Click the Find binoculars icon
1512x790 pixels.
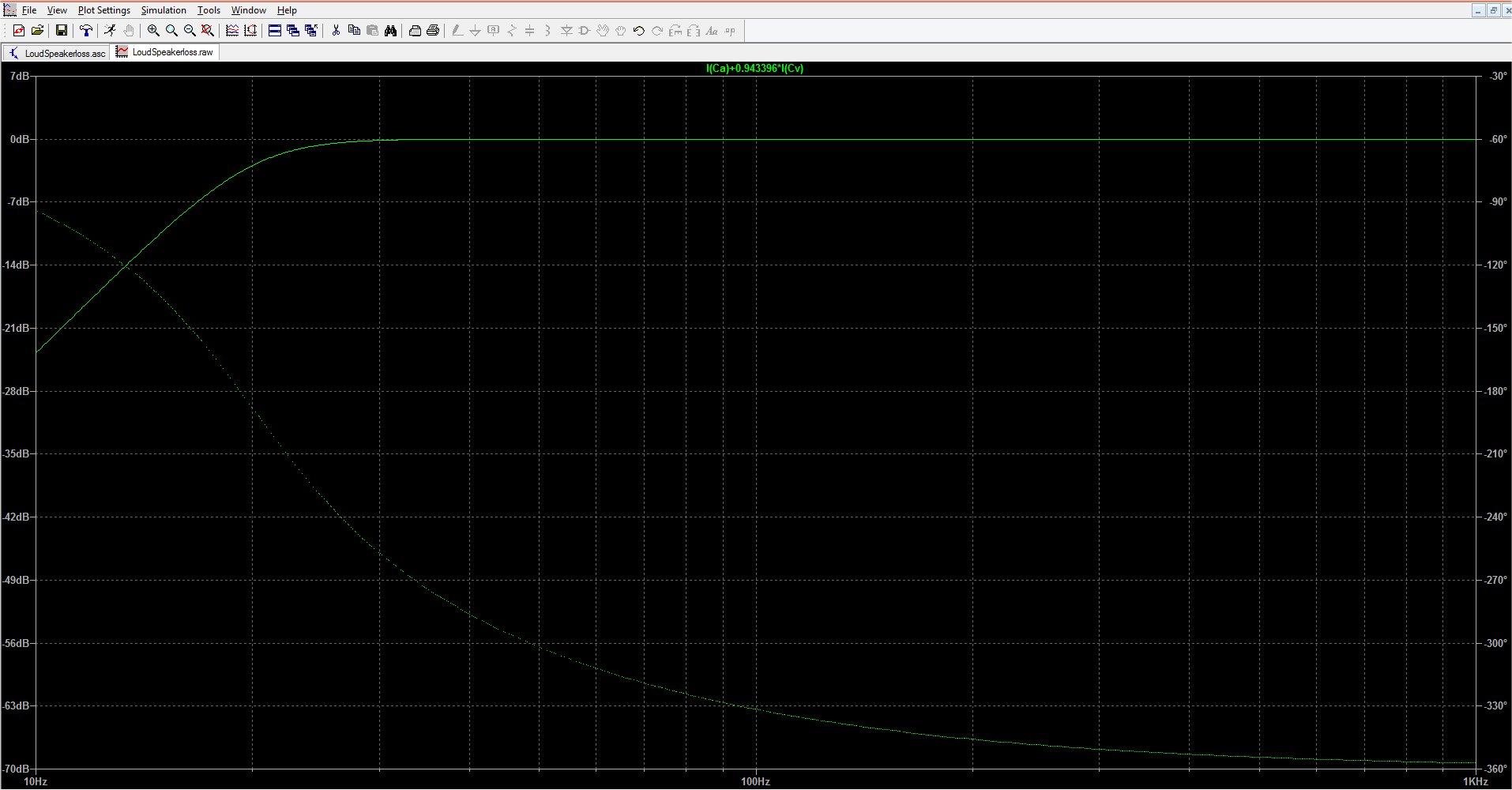coord(390,31)
